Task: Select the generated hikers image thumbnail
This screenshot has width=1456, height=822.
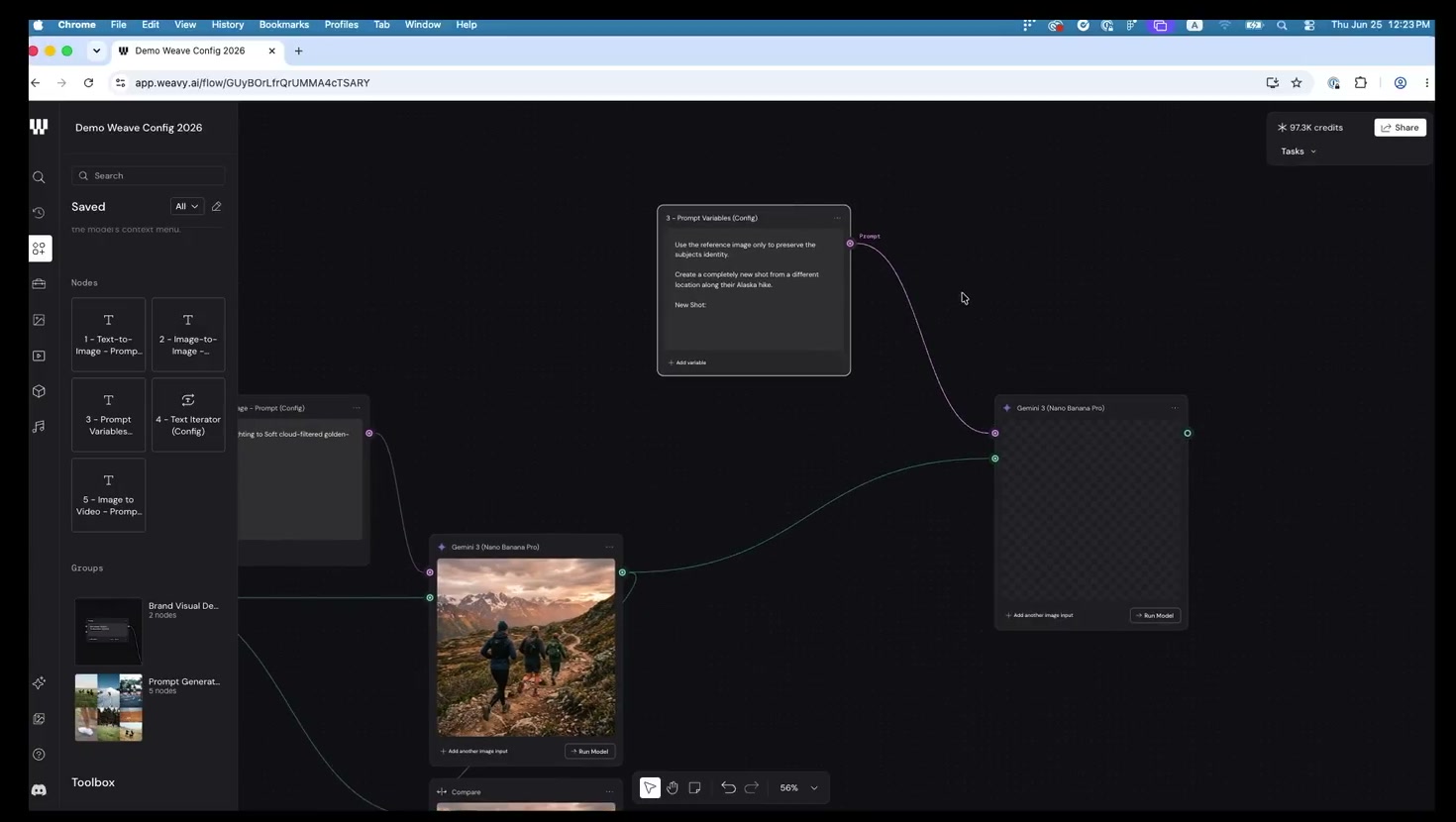Action: [x=526, y=648]
